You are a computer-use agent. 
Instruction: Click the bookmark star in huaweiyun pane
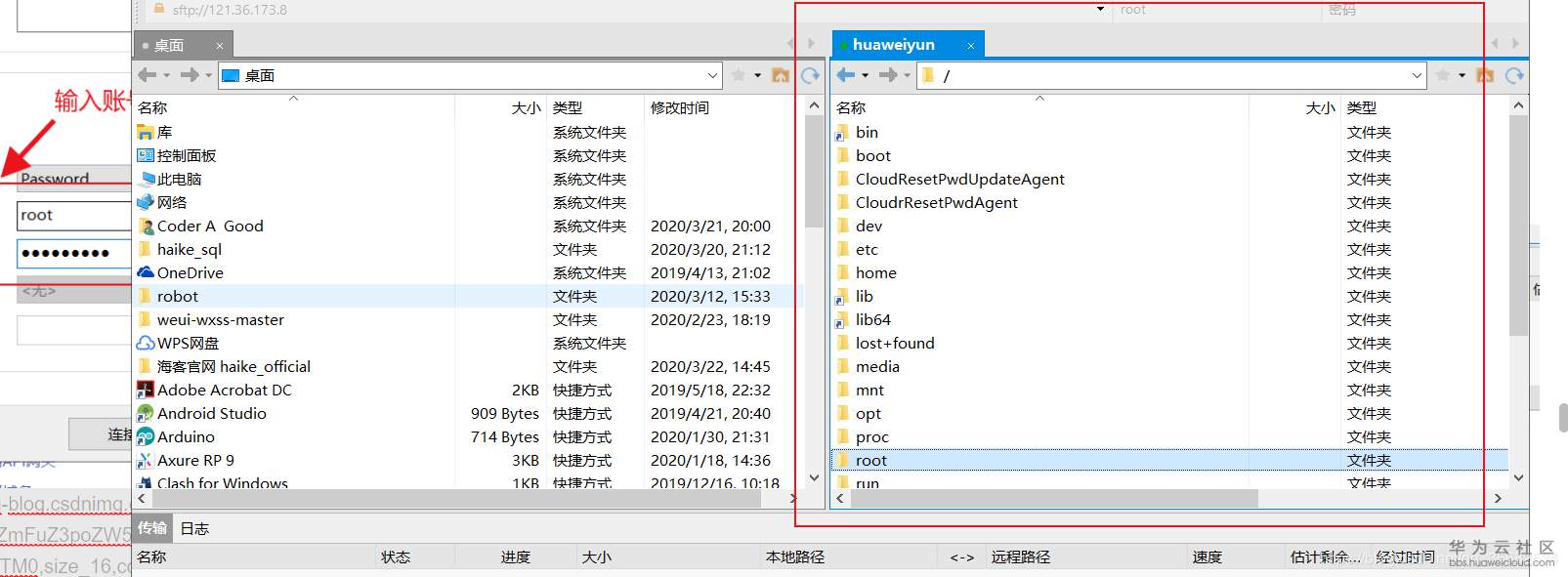click(1443, 75)
